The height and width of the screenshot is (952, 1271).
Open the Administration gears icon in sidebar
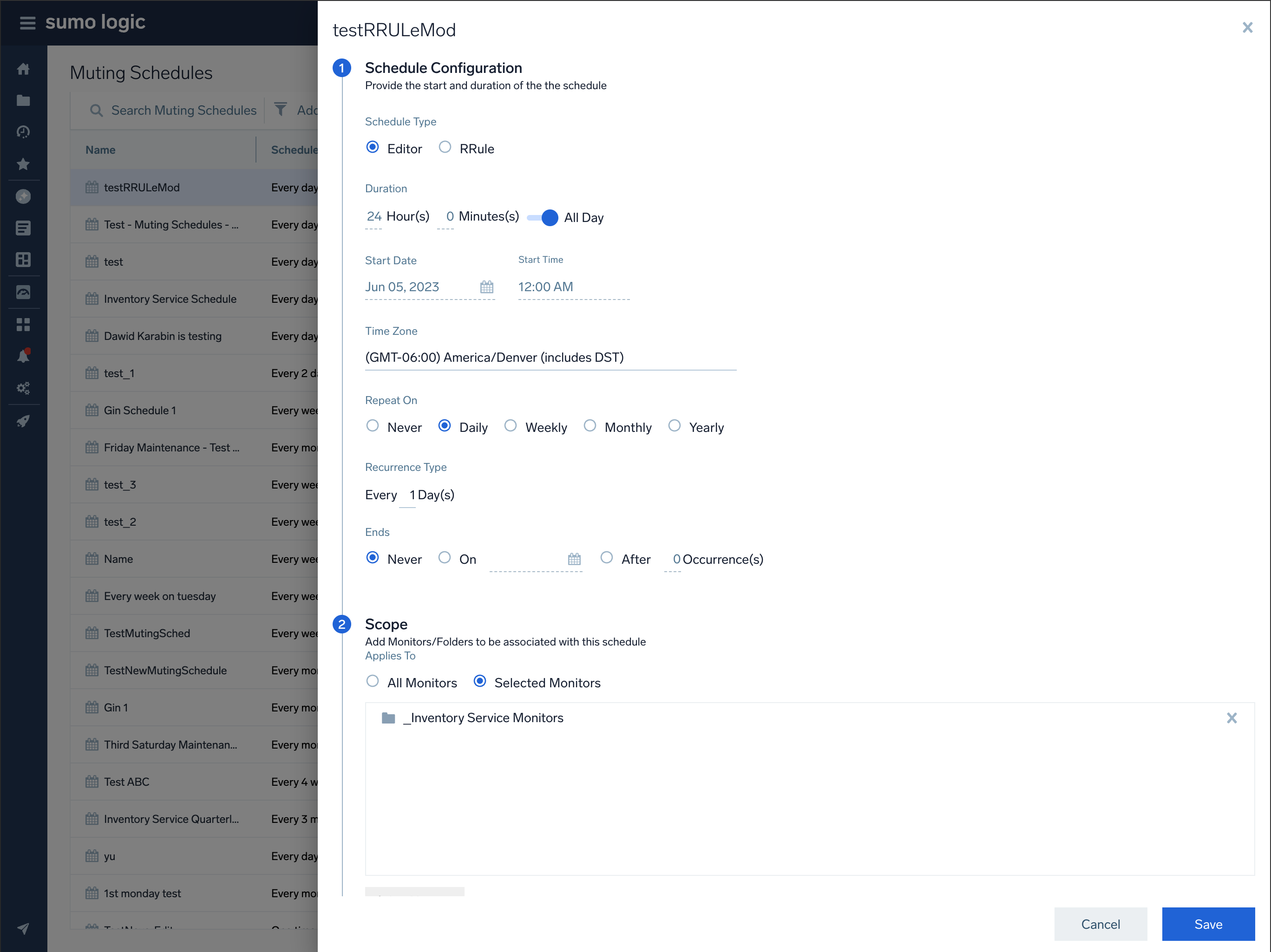[x=24, y=387]
